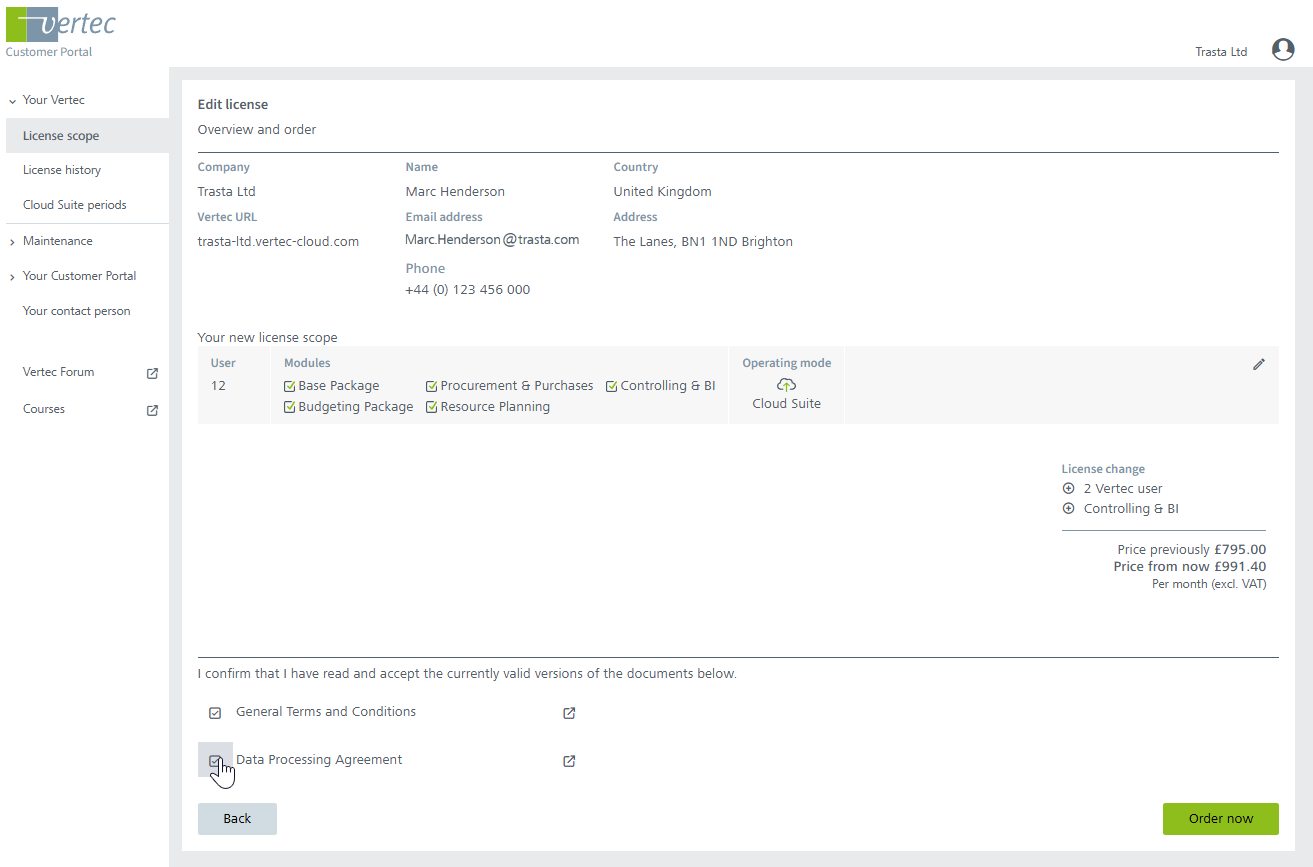Viewport: 1313px width, 867px height.
Task: Click the Vertec logo
Action: (61, 25)
